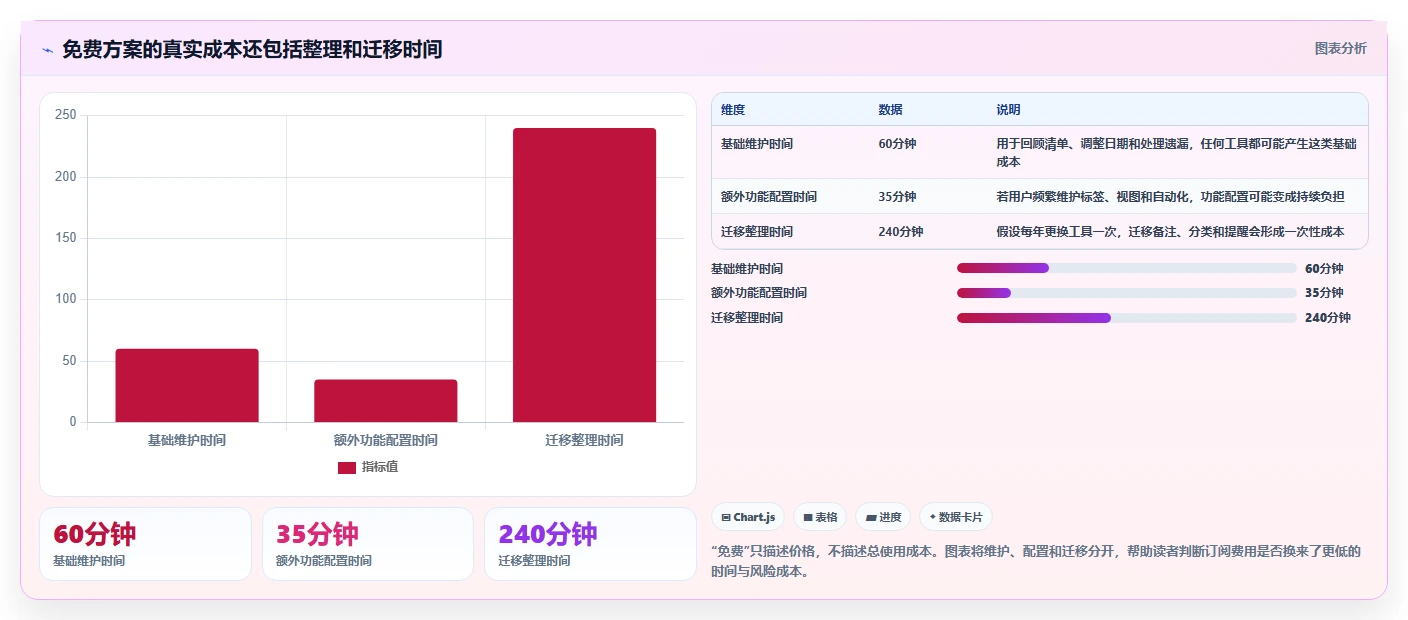Click the 240分钟 data card

590,544
